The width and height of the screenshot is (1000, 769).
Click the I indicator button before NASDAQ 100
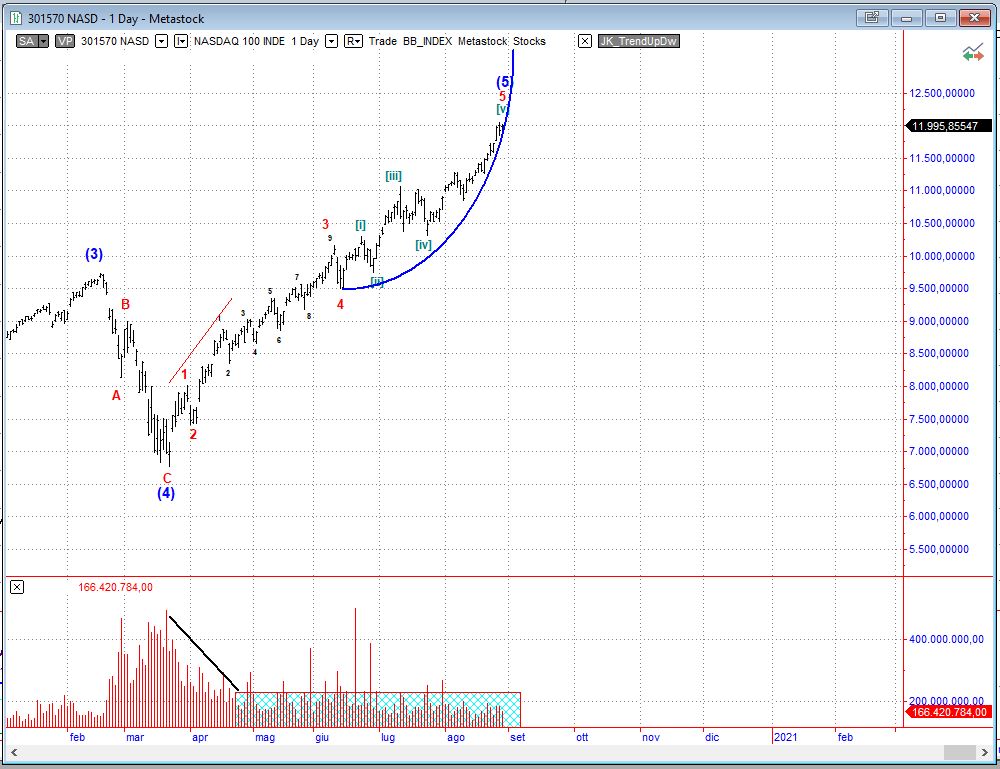pyautogui.click(x=181, y=41)
